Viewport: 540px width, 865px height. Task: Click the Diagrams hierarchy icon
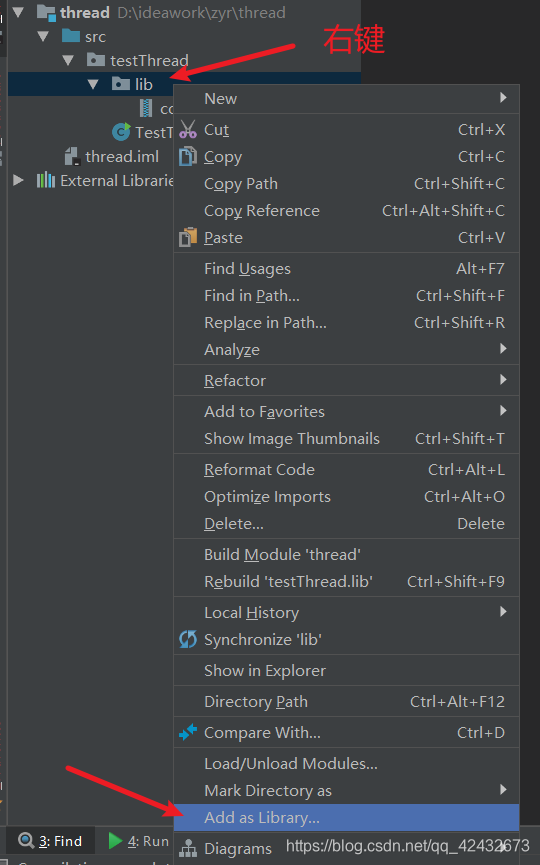tap(188, 848)
